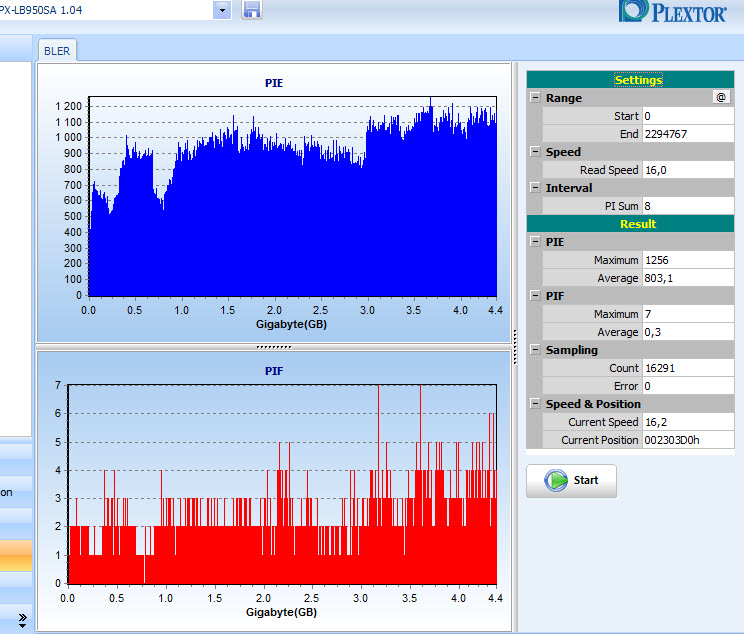Click the Plextor logo
The height and width of the screenshot is (634, 744).
pyautogui.click(x=672, y=11)
